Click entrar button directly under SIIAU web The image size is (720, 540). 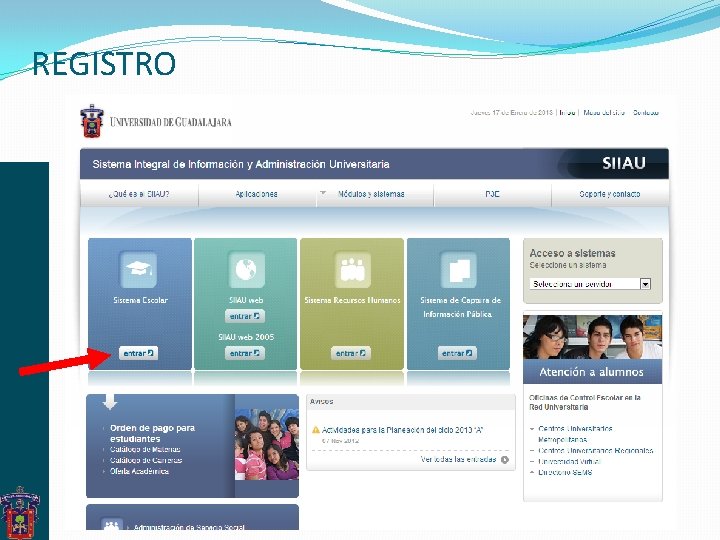click(x=245, y=316)
